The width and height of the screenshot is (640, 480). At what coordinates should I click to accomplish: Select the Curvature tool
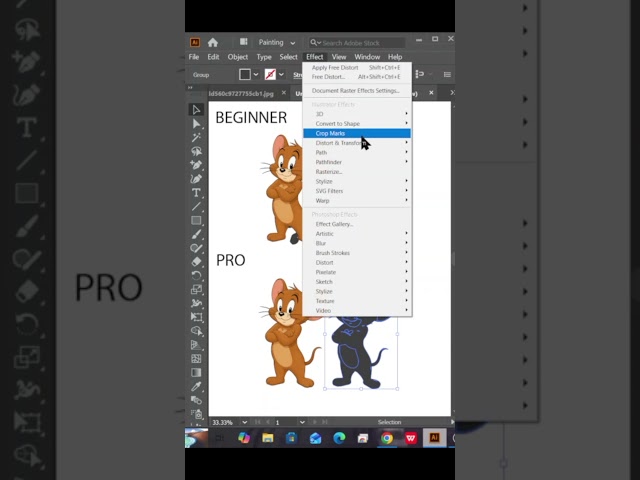coord(196,179)
